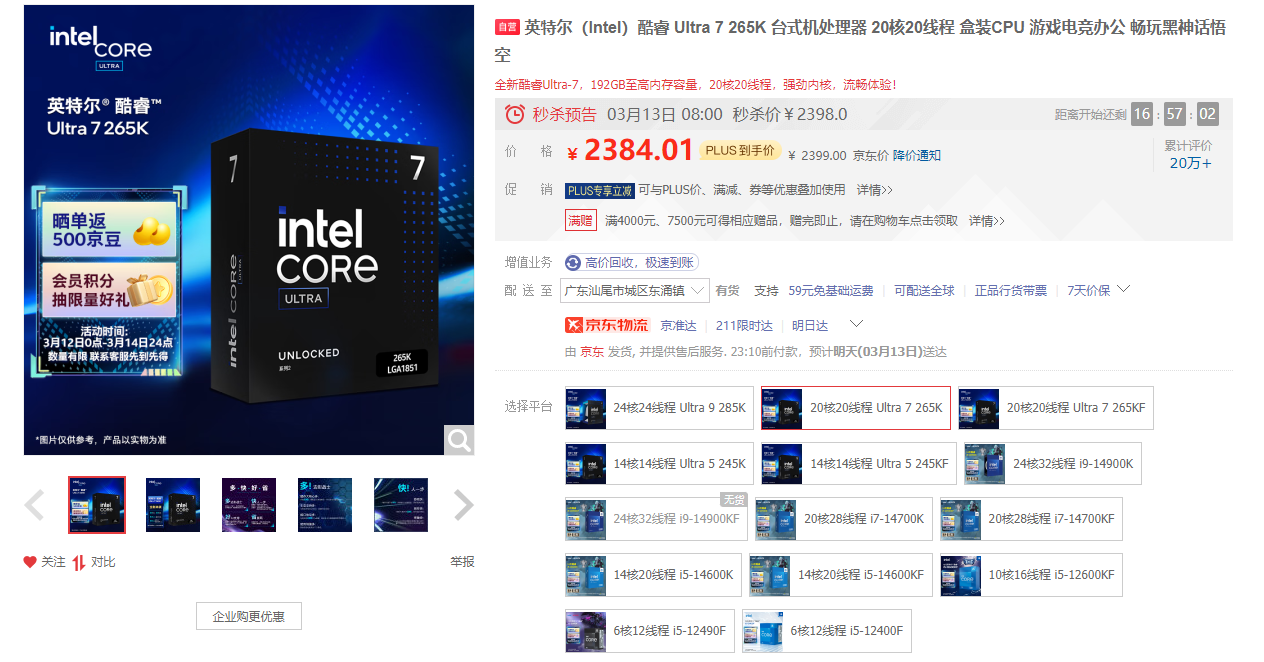The height and width of the screenshot is (662, 1264).
Task: Choose 24核24线程 Ultra 9 285K option
Action: tap(659, 408)
